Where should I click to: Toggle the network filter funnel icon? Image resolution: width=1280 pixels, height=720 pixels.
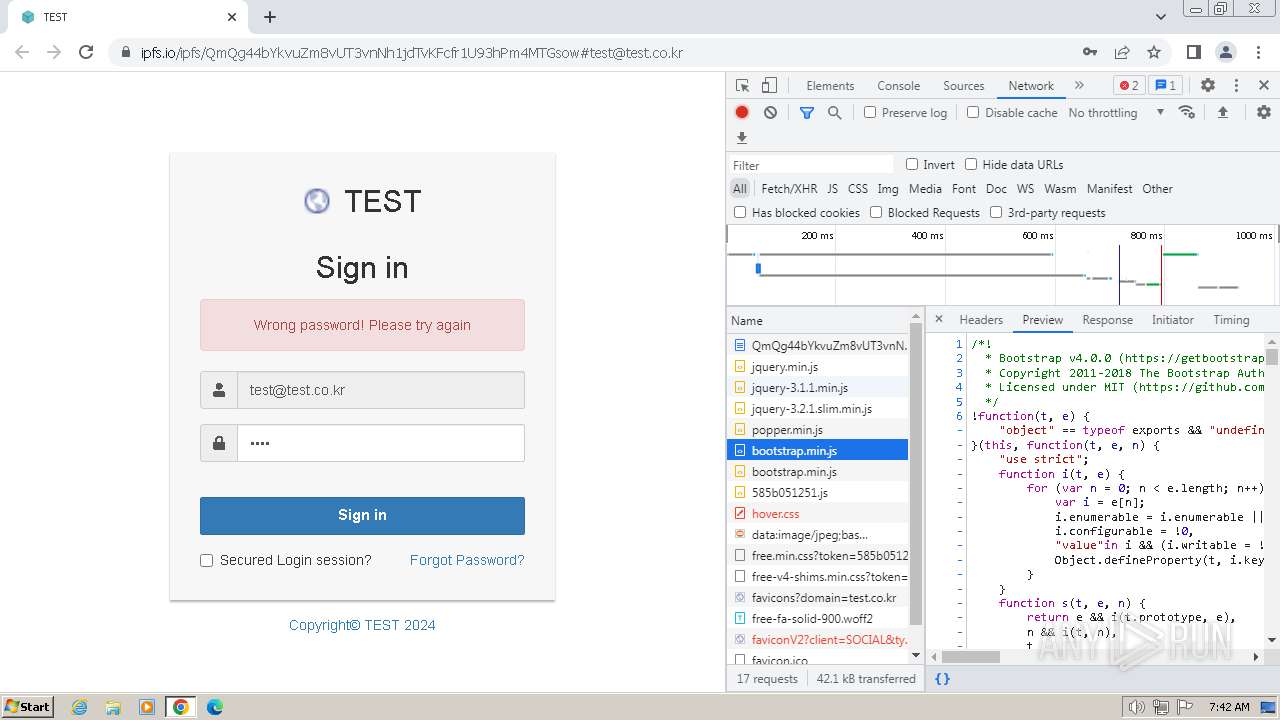tap(807, 113)
